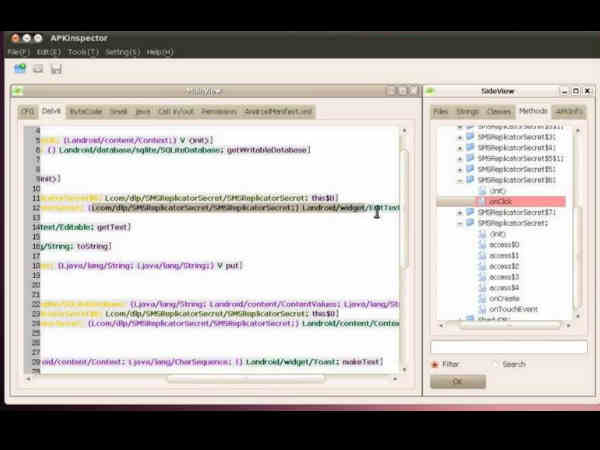Click the open APK toolbar icon
This screenshot has width=600, height=450.
point(20,69)
